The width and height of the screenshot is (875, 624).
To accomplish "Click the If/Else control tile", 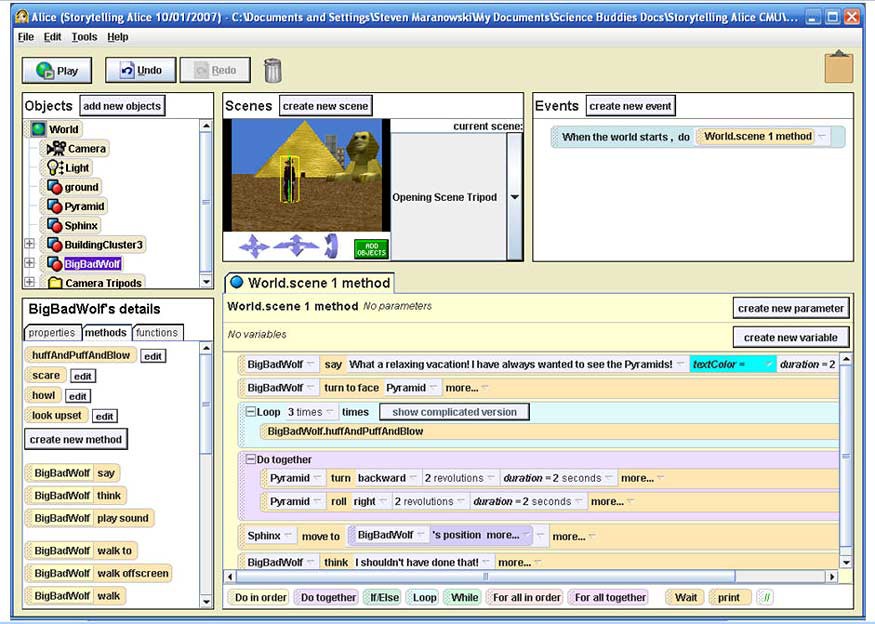I will tap(382, 597).
